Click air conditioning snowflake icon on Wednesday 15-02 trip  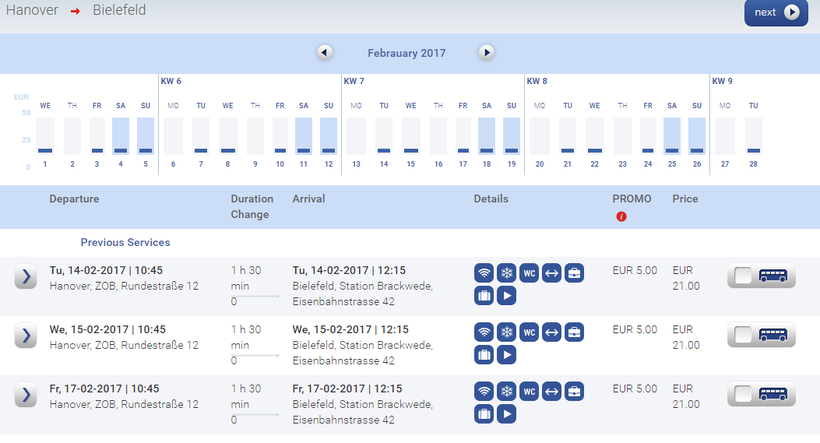coord(507,332)
